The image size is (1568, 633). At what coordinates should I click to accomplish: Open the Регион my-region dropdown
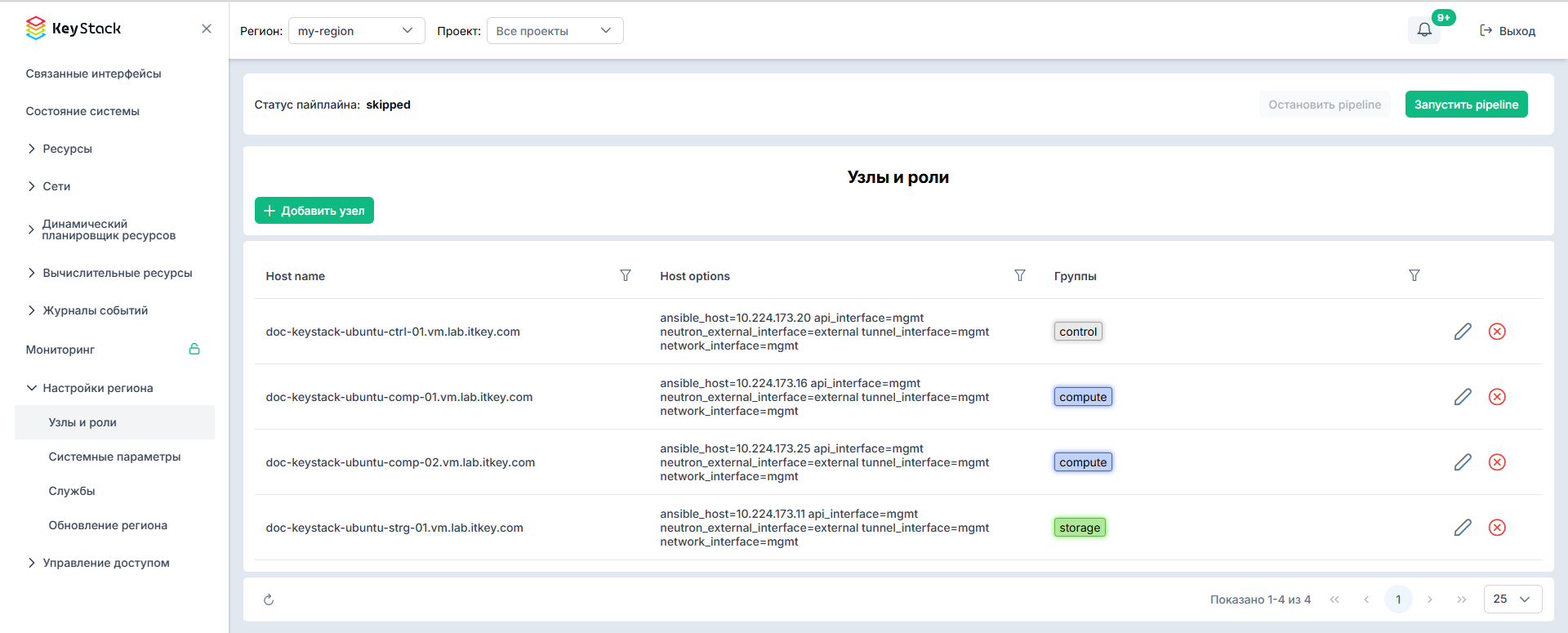coord(356,31)
